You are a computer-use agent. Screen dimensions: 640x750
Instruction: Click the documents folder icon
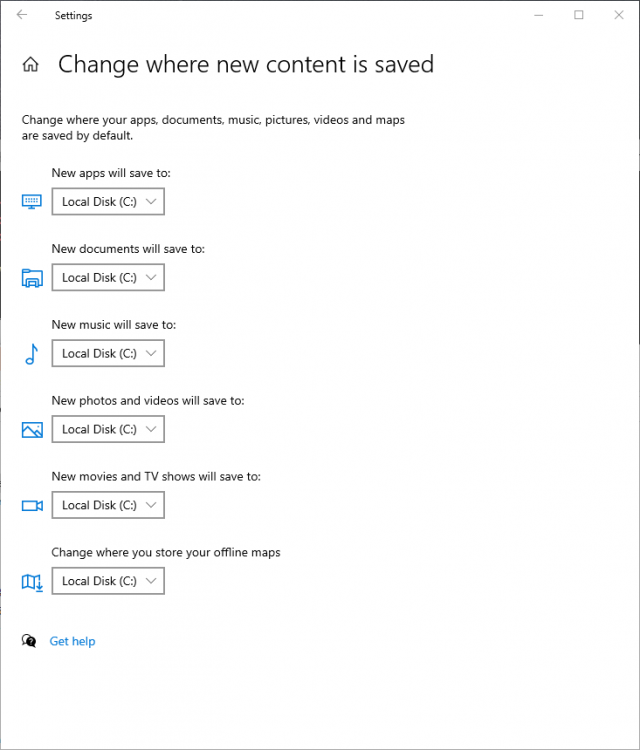coord(32,277)
